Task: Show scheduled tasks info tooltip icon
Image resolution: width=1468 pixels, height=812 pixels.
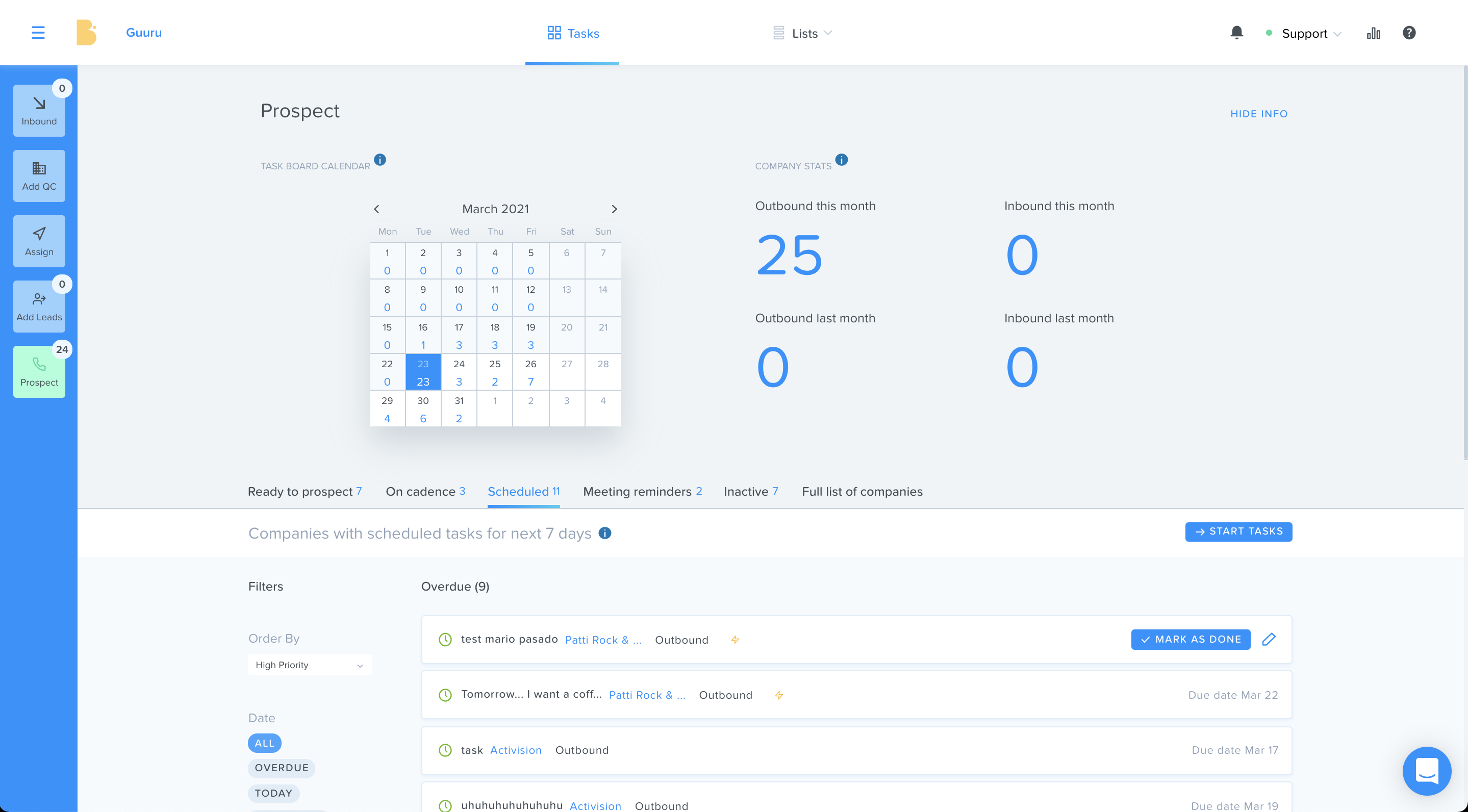Action: (x=604, y=533)
